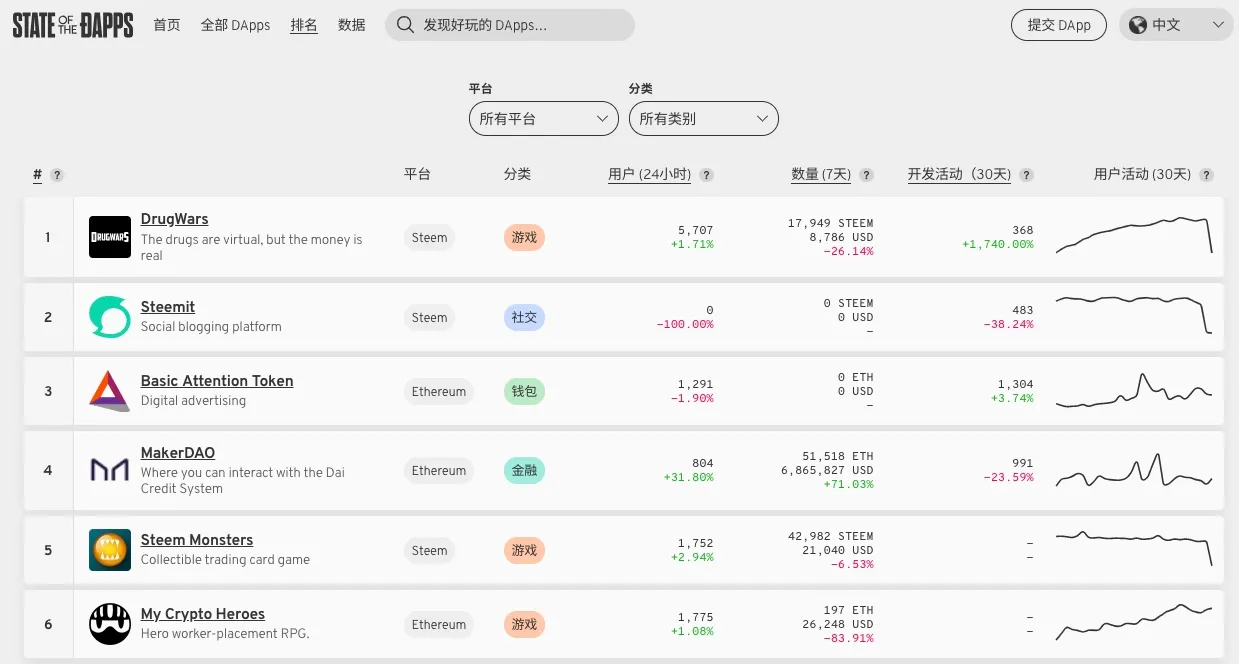Open the My Crypto Heroes logo
The height and width of the screenshot is (664, 1239).
coord(110,624)
